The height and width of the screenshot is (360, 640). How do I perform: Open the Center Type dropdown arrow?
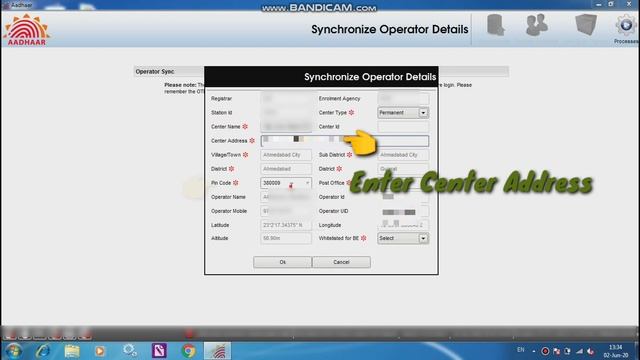pos(423,113)
